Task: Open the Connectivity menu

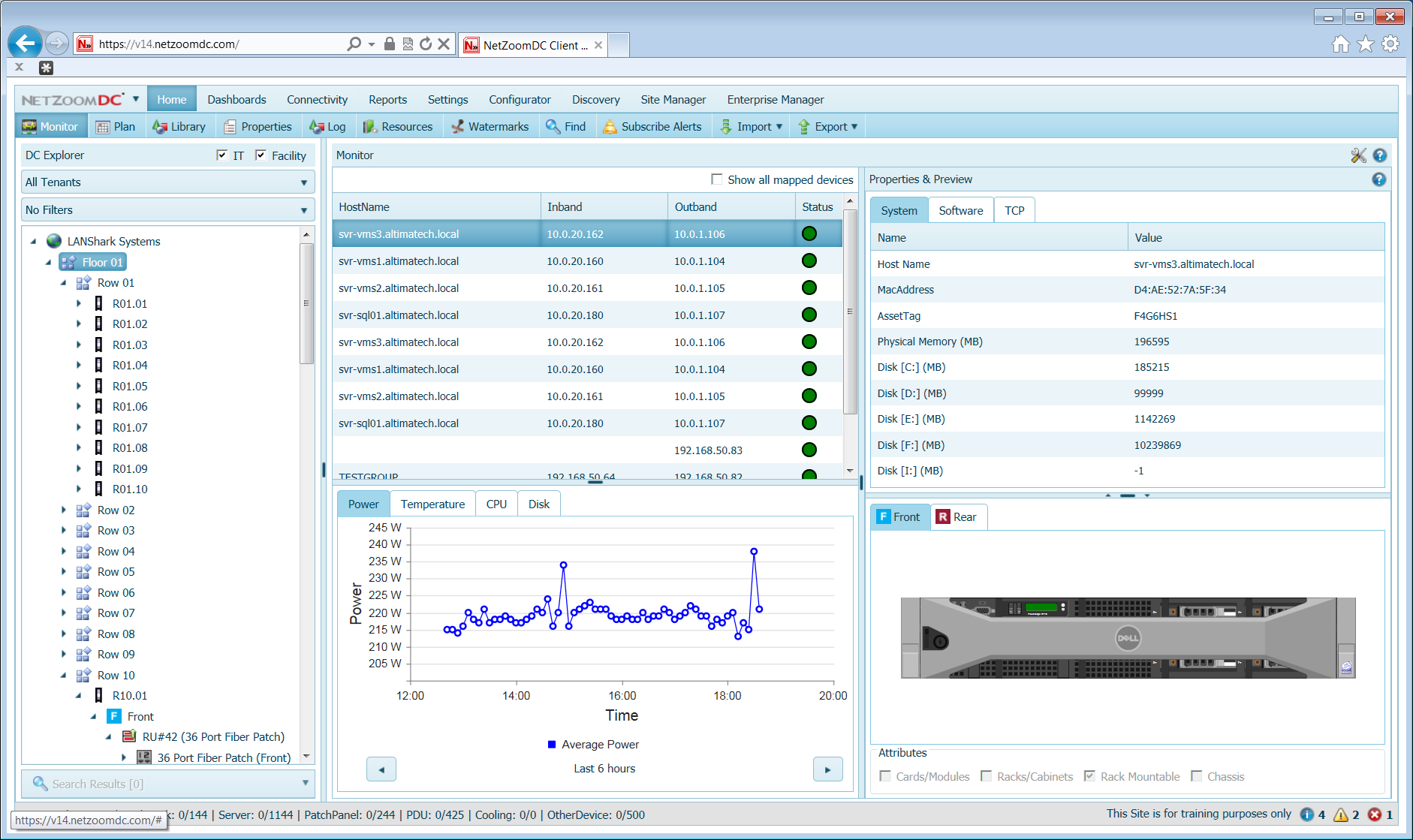Action: (317, 100)
